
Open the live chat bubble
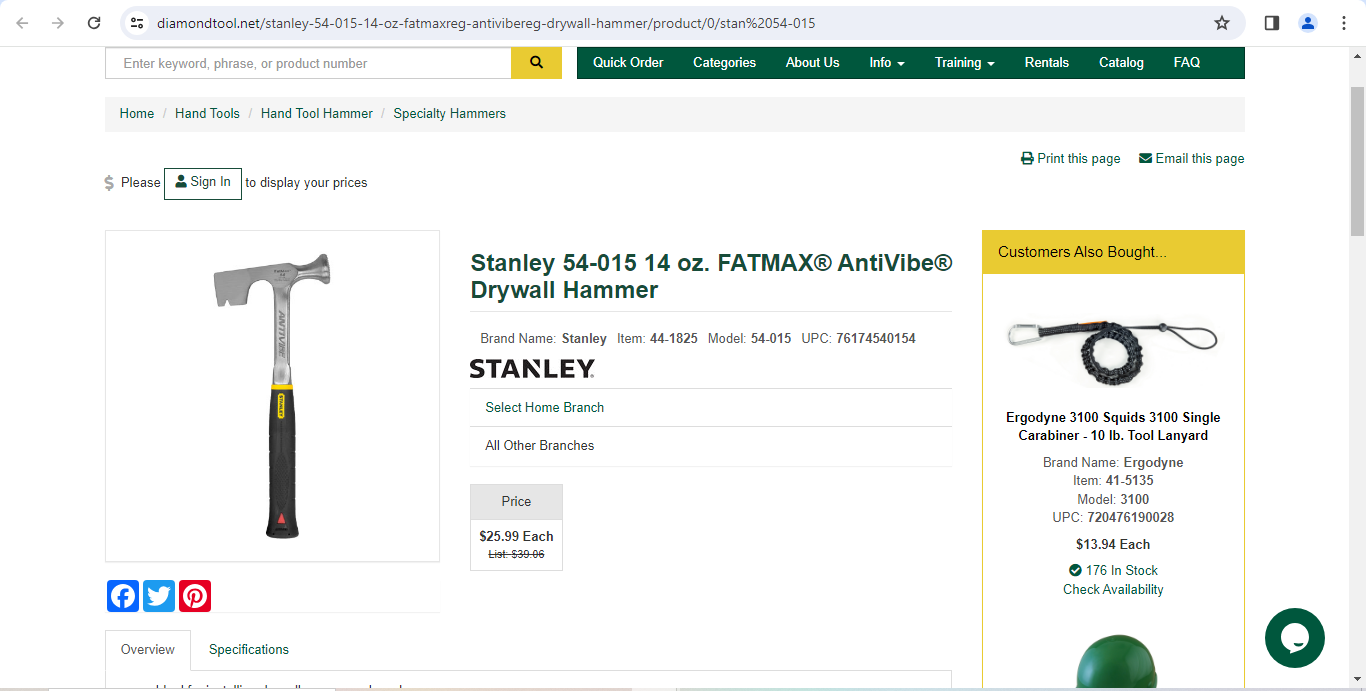[x=1295, y=638]
